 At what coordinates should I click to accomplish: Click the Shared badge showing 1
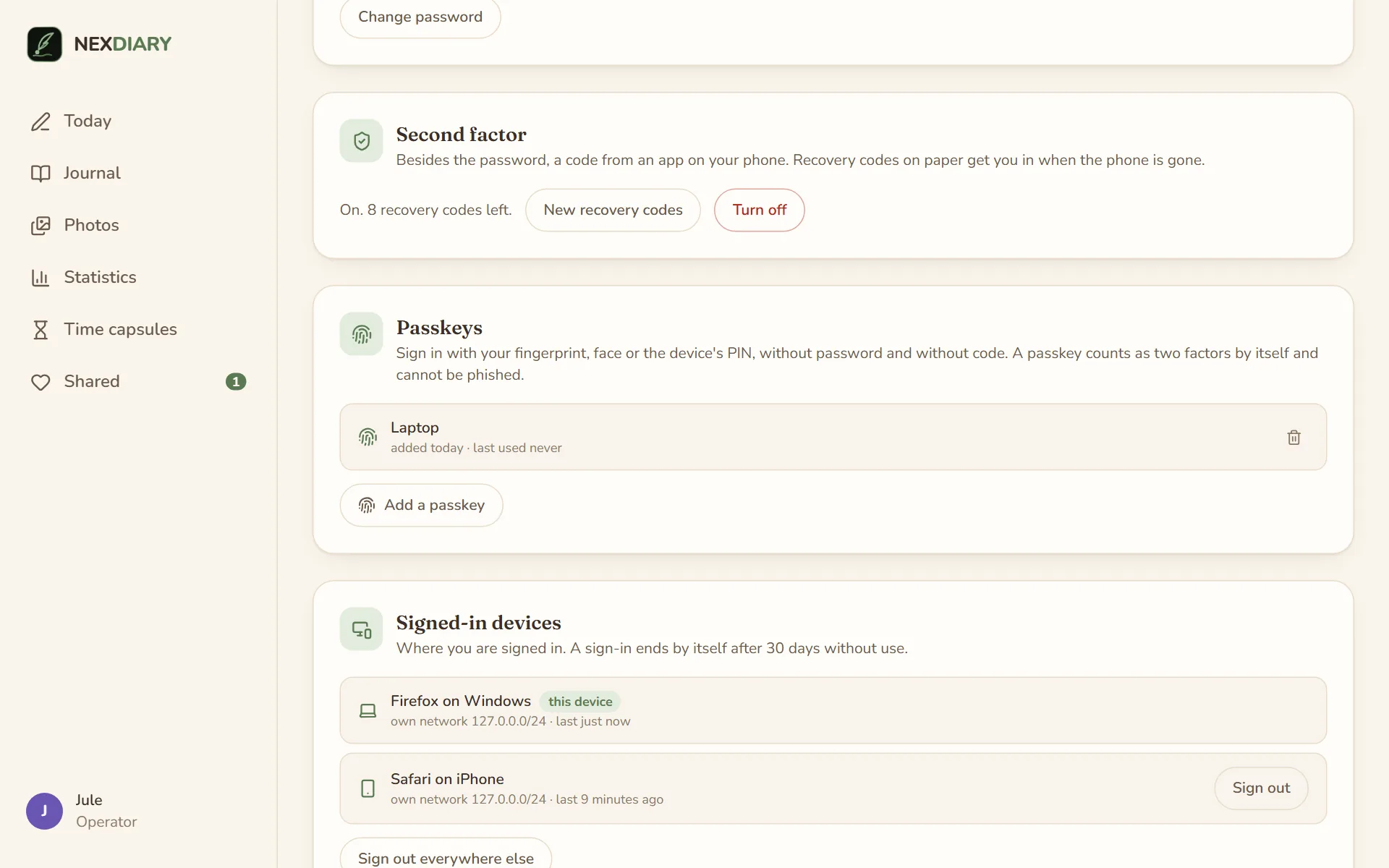click(x=236, y=382)
